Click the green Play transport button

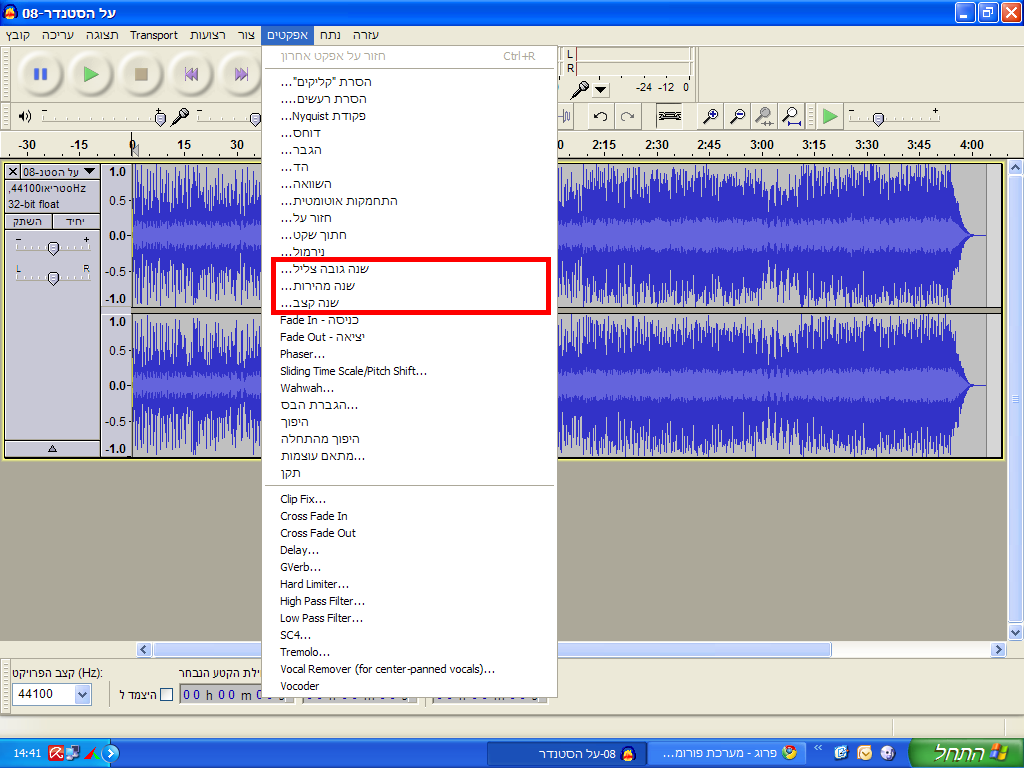point(91,74)
